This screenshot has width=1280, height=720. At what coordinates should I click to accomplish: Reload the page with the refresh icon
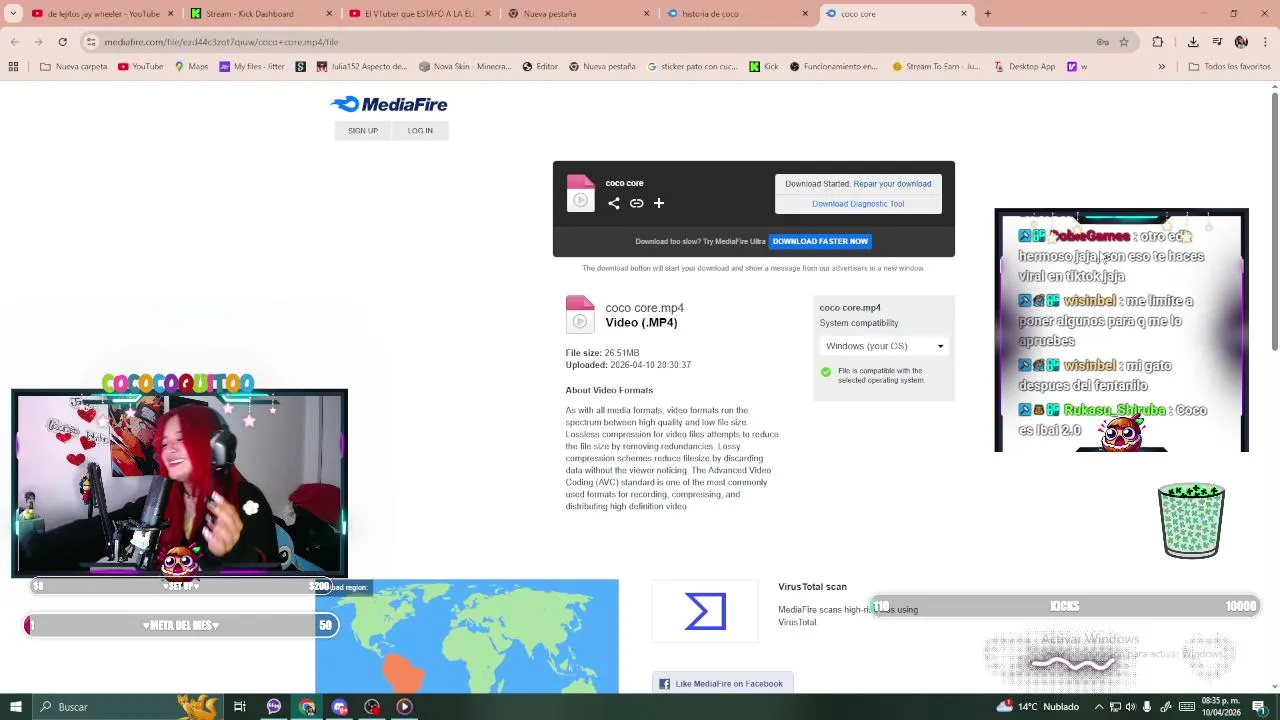(62, 42)
